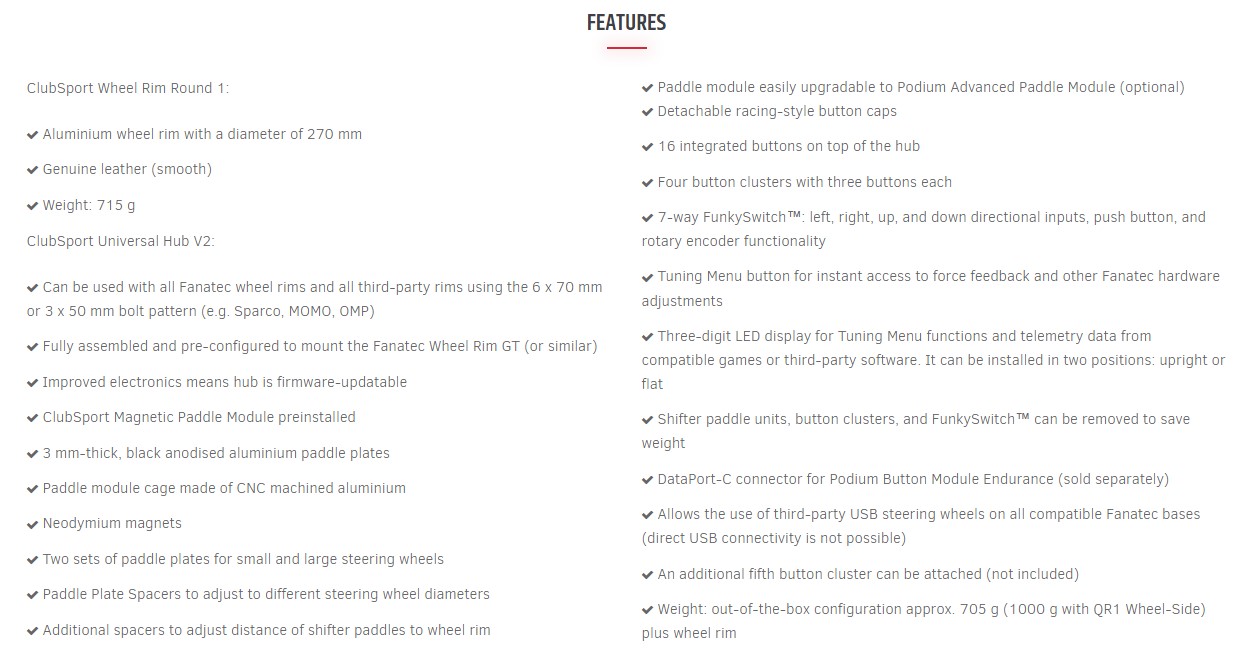The height and width of the screenshot is (671, 1252).
Task: Click the checkmark by 'Four button clusters' line
Action: (648, 183)
